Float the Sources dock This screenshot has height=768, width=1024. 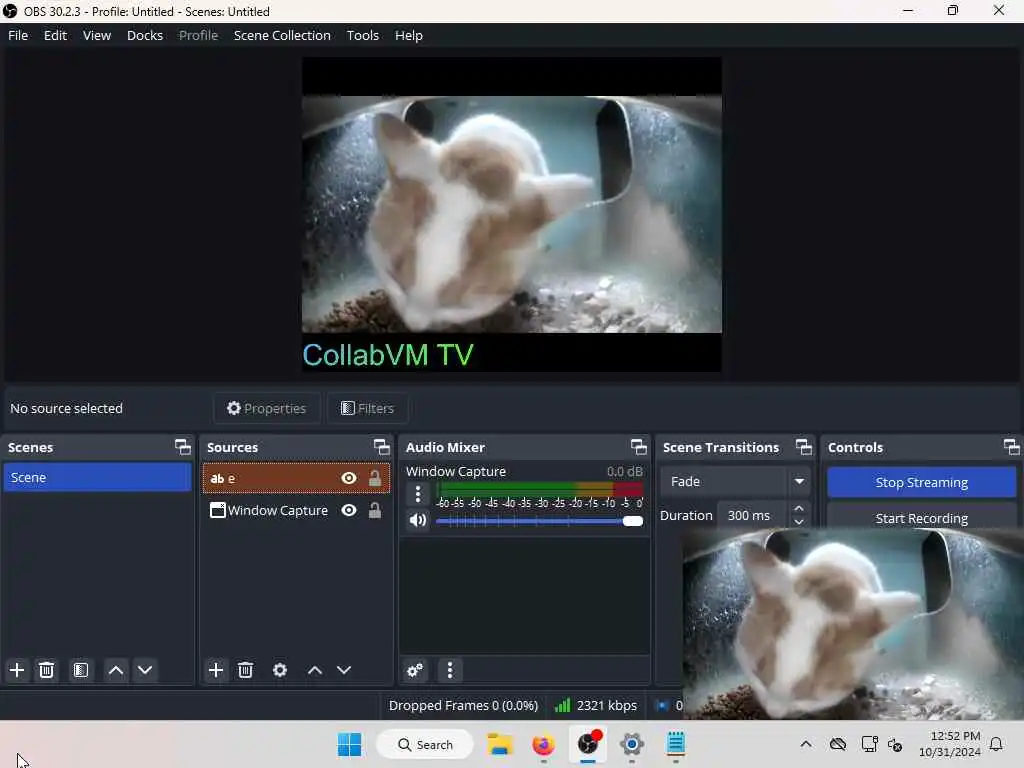381,447
